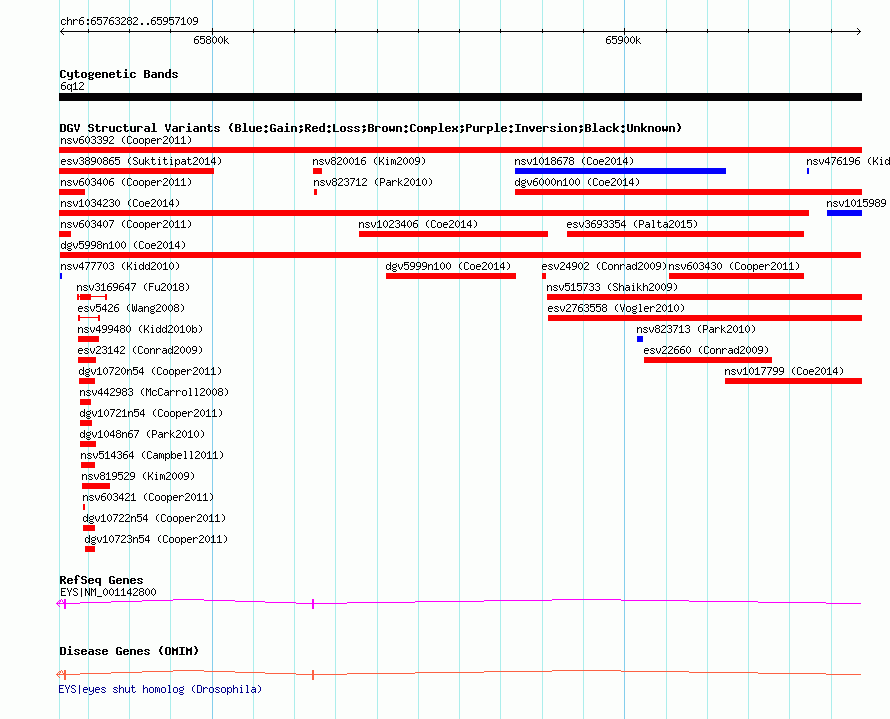Click the nsv1015989 blue variant bar
The image size is (890, 719).
(844, 213)
